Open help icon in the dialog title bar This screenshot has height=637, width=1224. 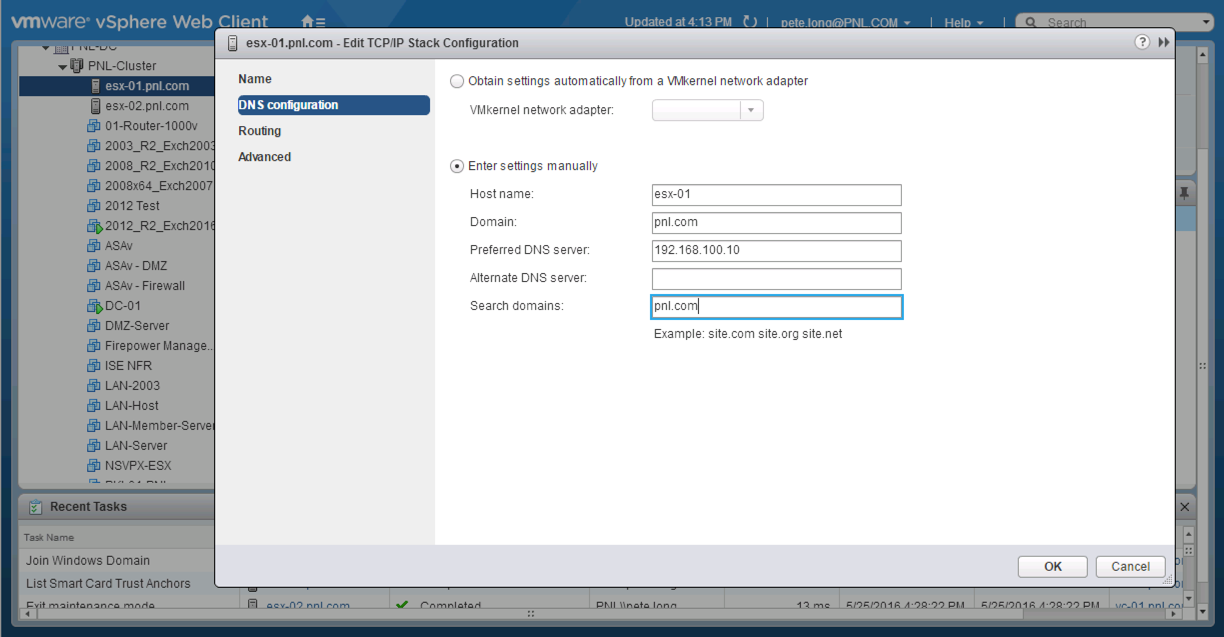point(1142,43)
